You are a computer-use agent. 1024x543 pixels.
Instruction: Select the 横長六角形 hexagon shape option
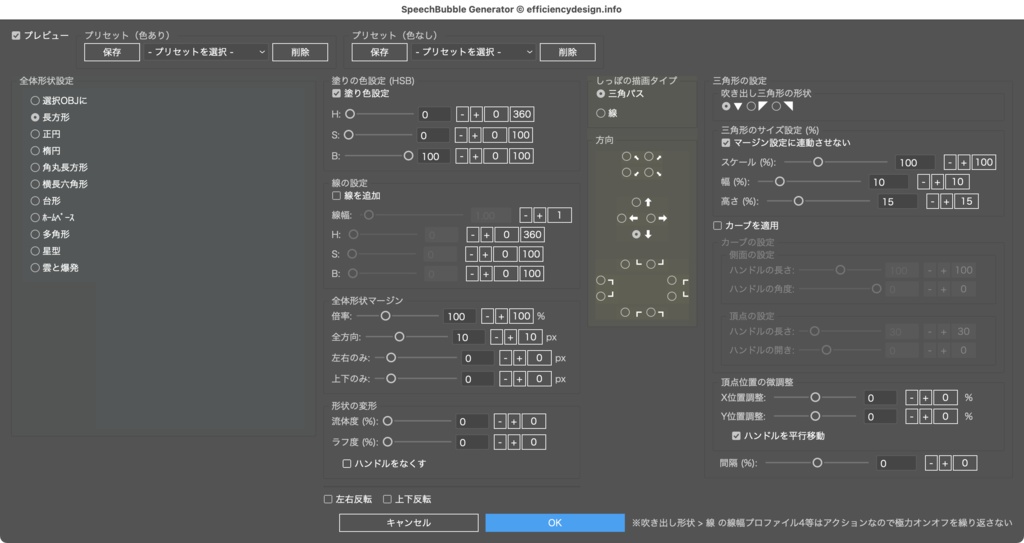pos(35,184)
